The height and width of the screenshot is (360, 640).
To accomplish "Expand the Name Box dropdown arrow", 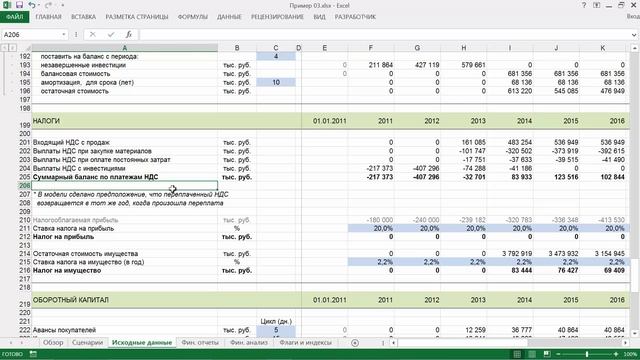I will [x=64, y=35].
